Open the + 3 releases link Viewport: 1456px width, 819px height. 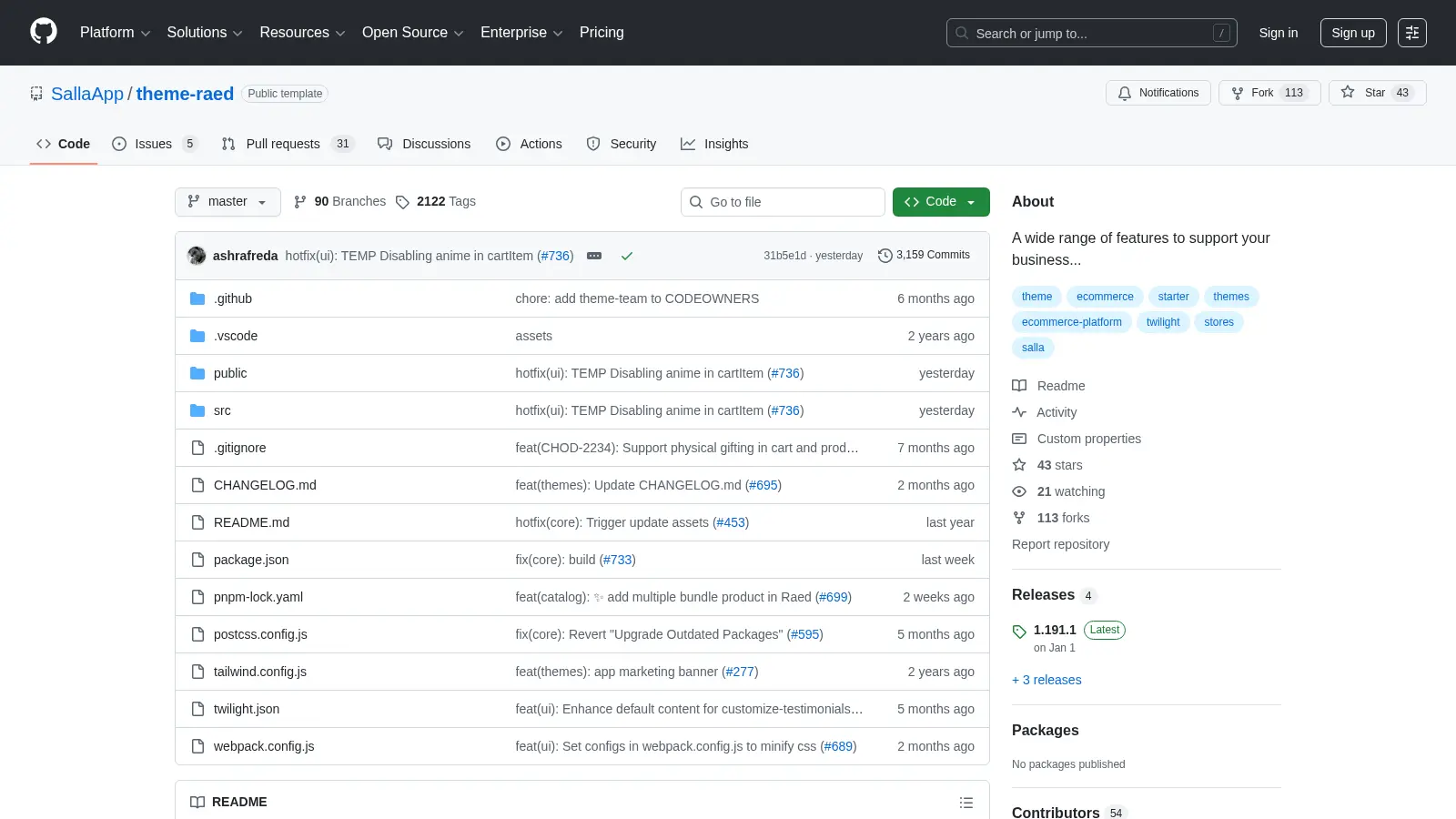(1046, 680)
